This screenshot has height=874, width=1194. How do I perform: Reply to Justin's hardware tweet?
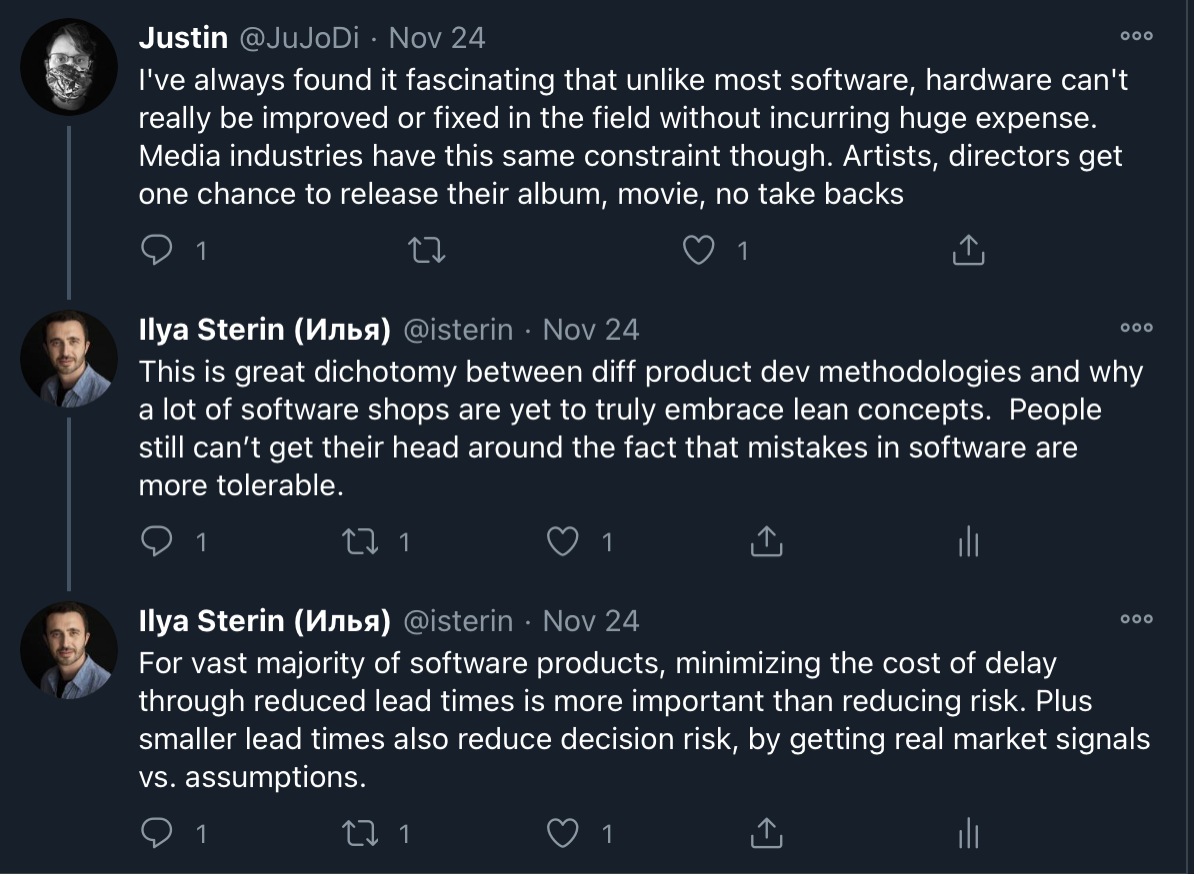(157, 250)
